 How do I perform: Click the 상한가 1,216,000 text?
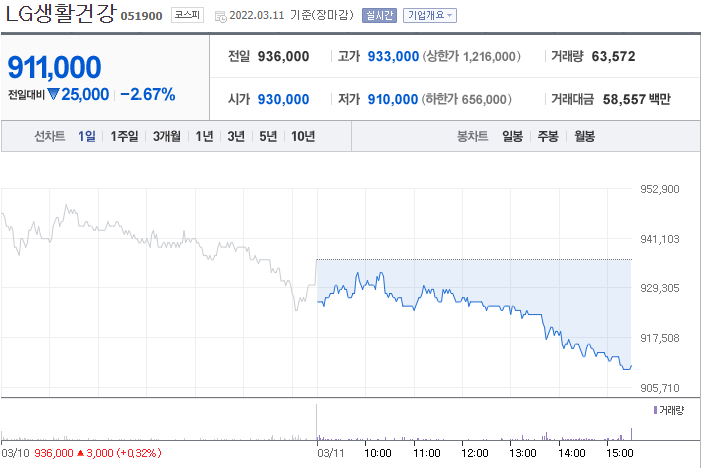point(471,56)
